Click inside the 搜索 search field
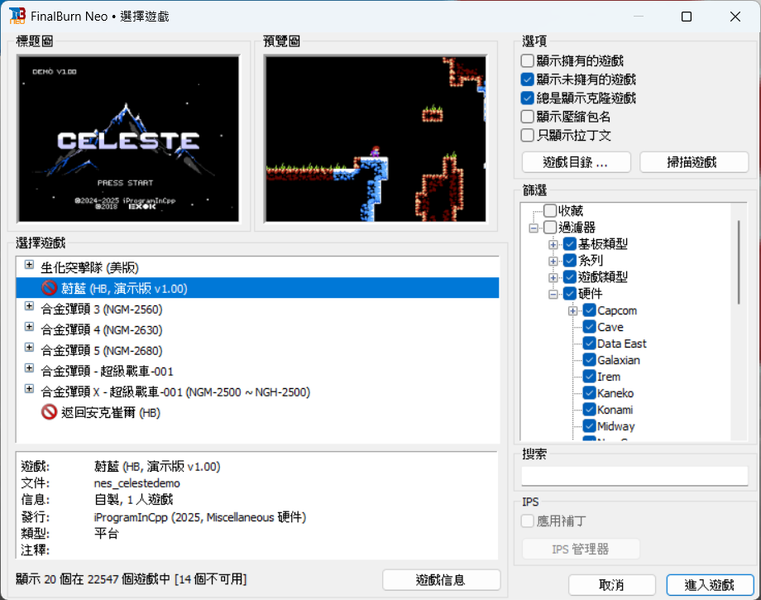 [635, 476]
